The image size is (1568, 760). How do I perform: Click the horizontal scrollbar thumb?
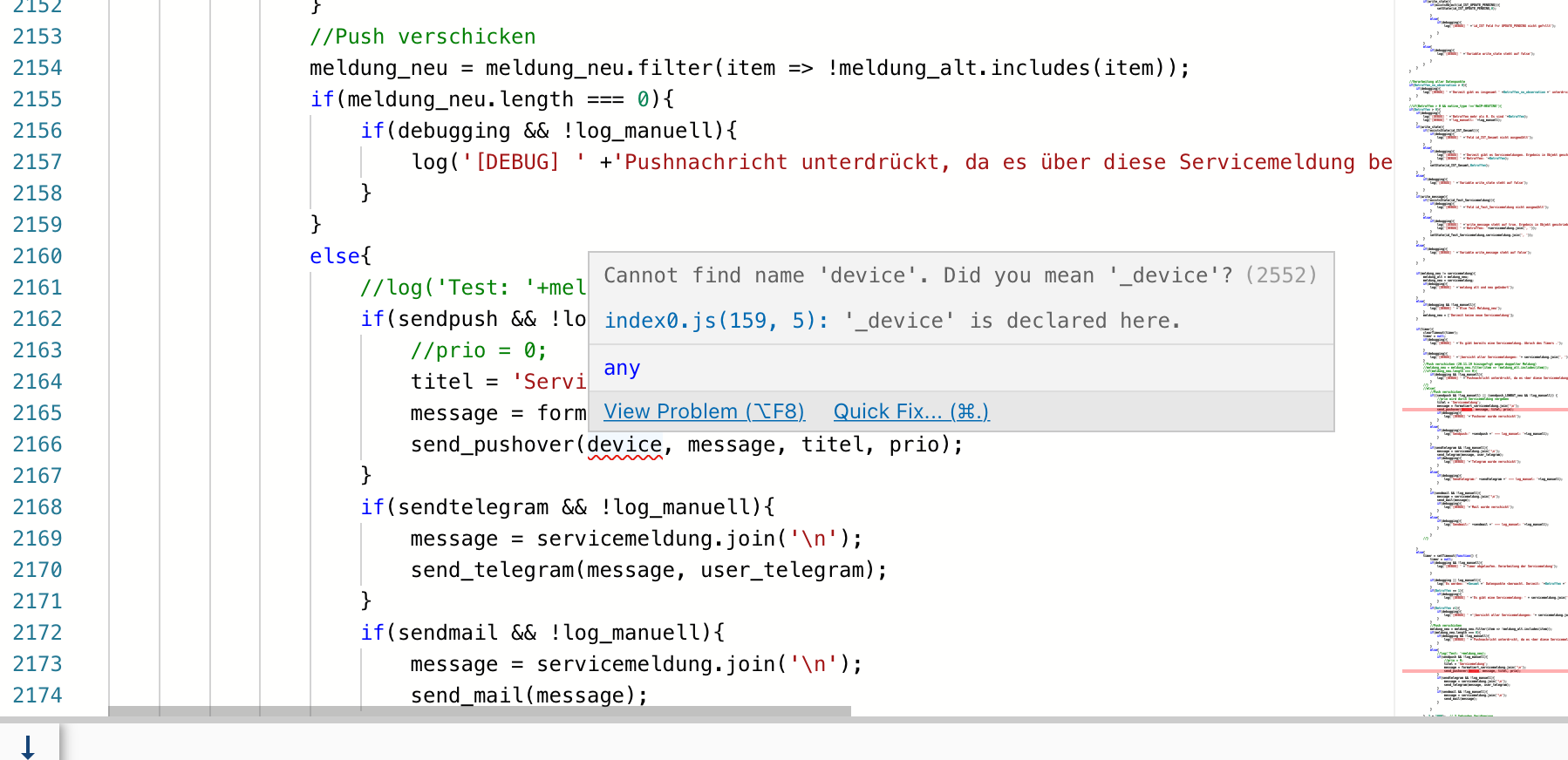pos(480,711)
